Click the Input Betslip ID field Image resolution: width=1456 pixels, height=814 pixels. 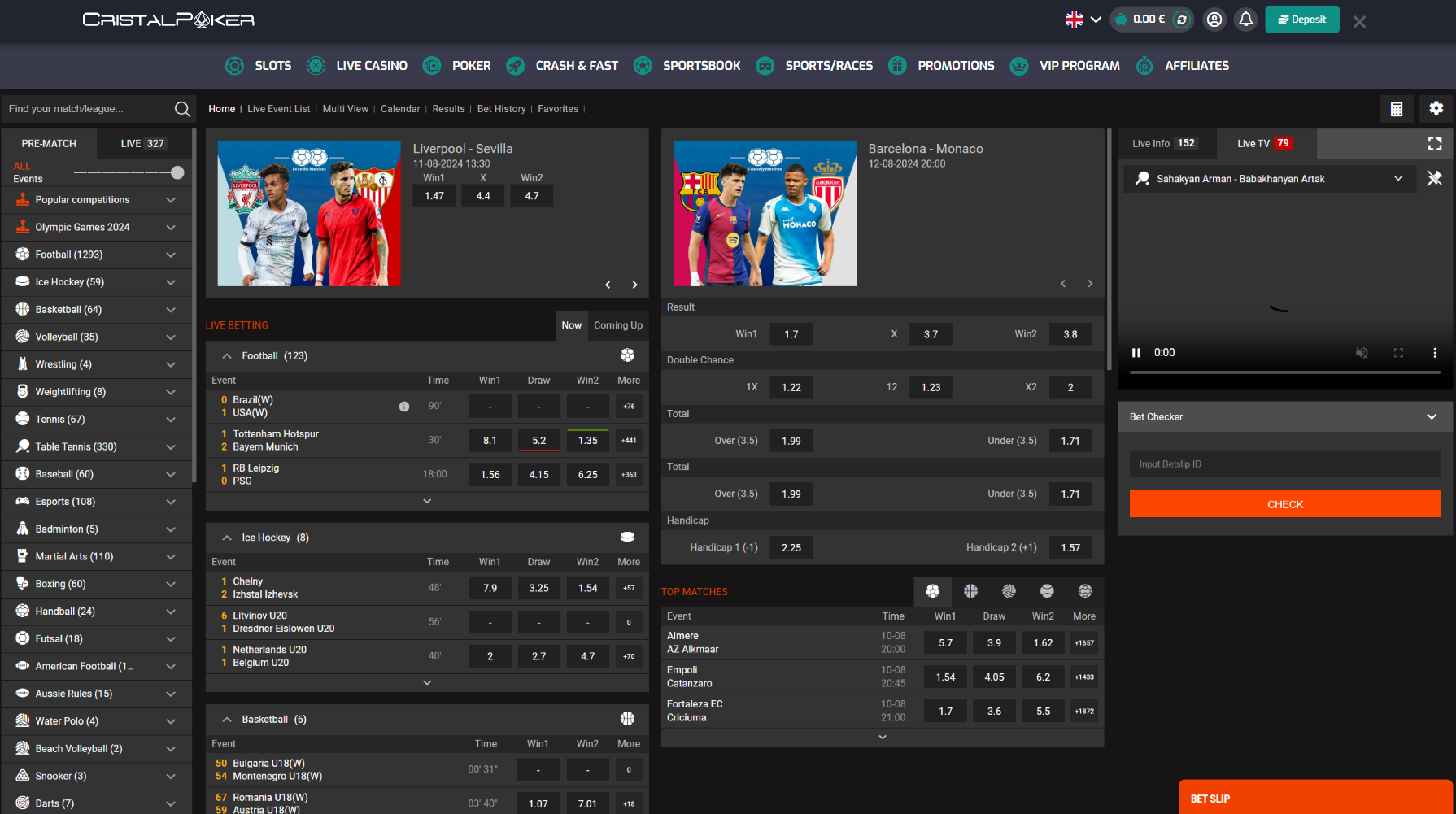tap(1284, 464)
